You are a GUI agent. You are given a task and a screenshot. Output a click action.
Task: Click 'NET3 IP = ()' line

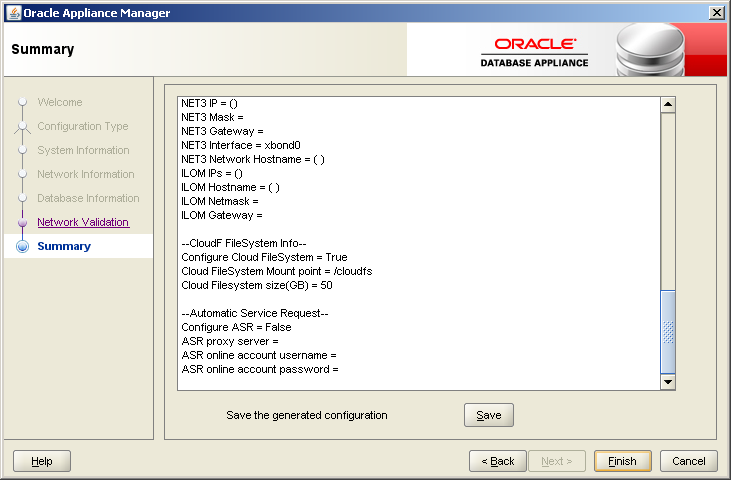pyautogui.click(x=209, y=103)
